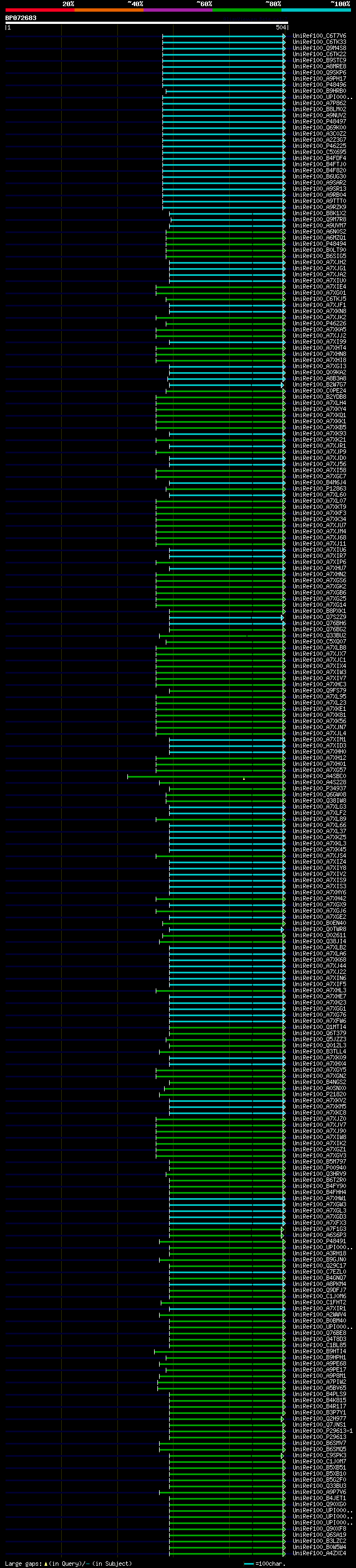356x1568 pixels.
Task: Click hit label UniRef100_B0EN40
Action: [x=319, y=923]
